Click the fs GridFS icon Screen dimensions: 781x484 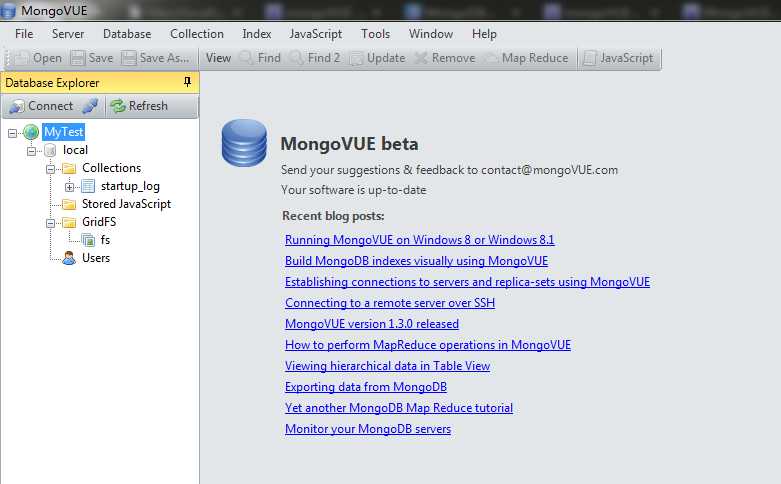(88, 240)
